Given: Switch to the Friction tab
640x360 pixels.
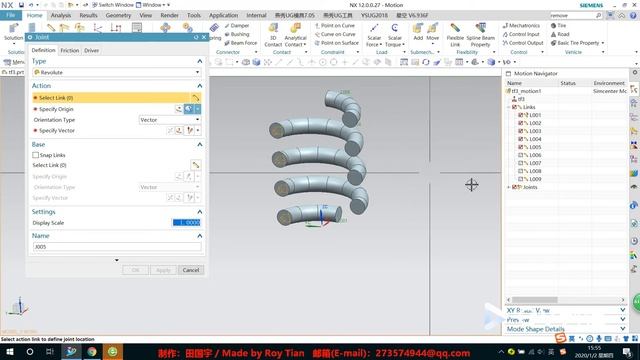Looking at the screenshot, I should coord(70,51).
